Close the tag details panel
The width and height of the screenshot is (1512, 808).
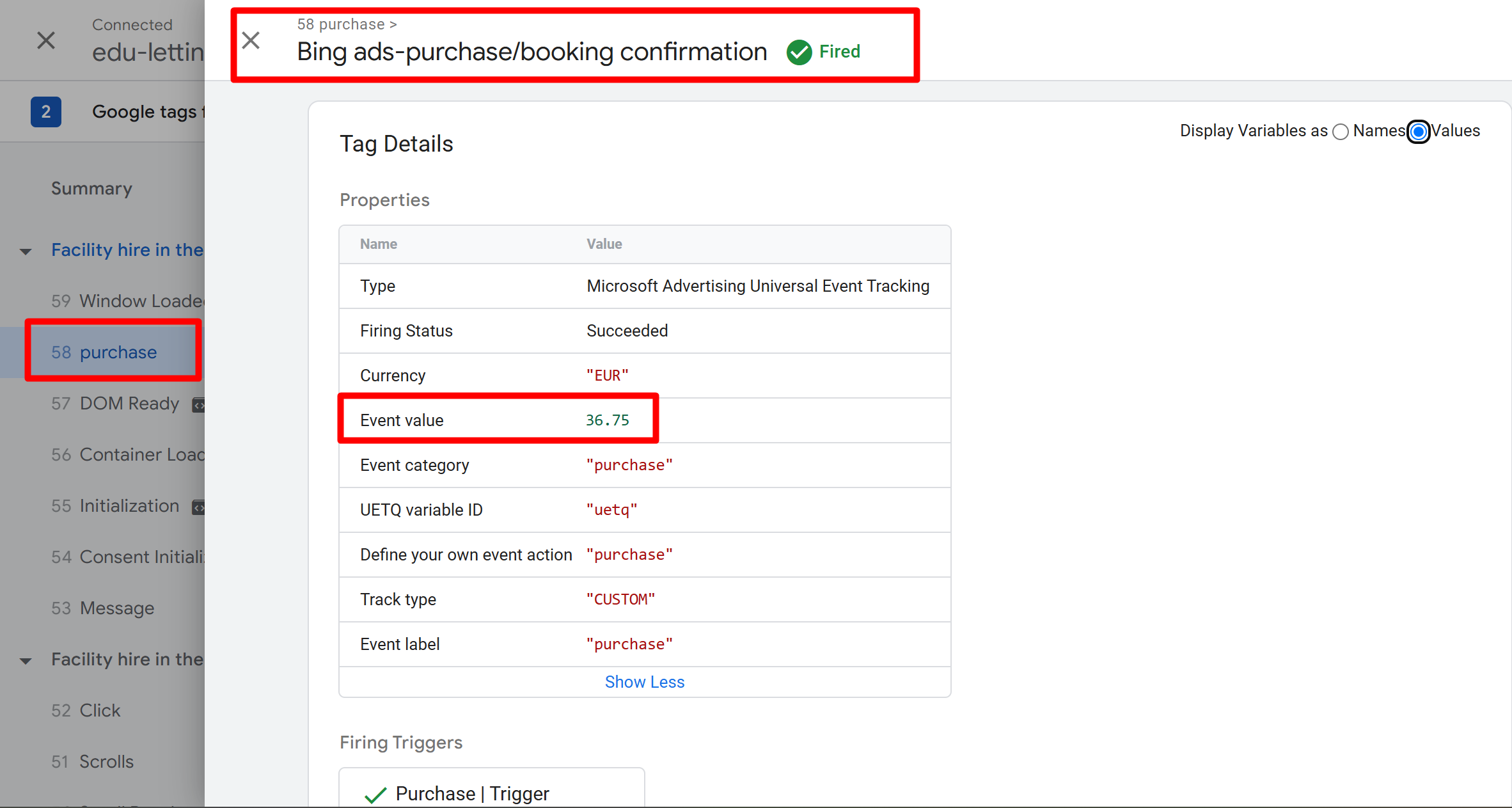pos(251,41)
